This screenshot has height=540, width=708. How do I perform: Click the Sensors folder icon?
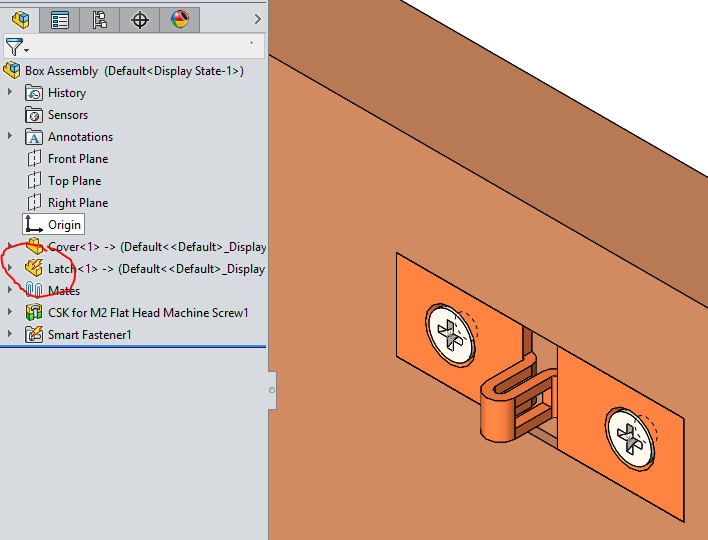pos(34,115)
